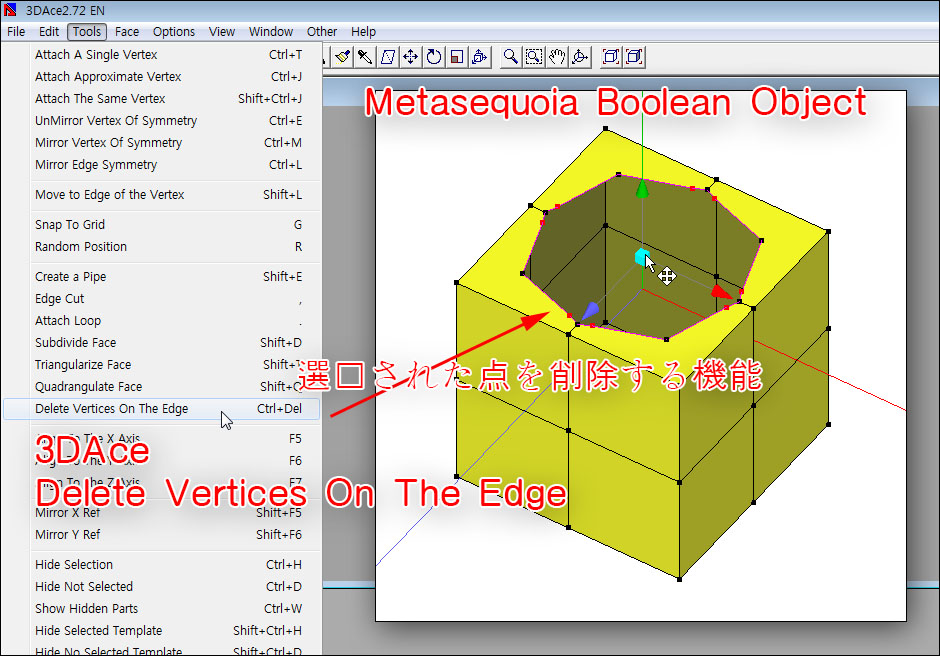The image size is (940, 656).
Task: Select Attach Loop
Action: click(161, 321)
